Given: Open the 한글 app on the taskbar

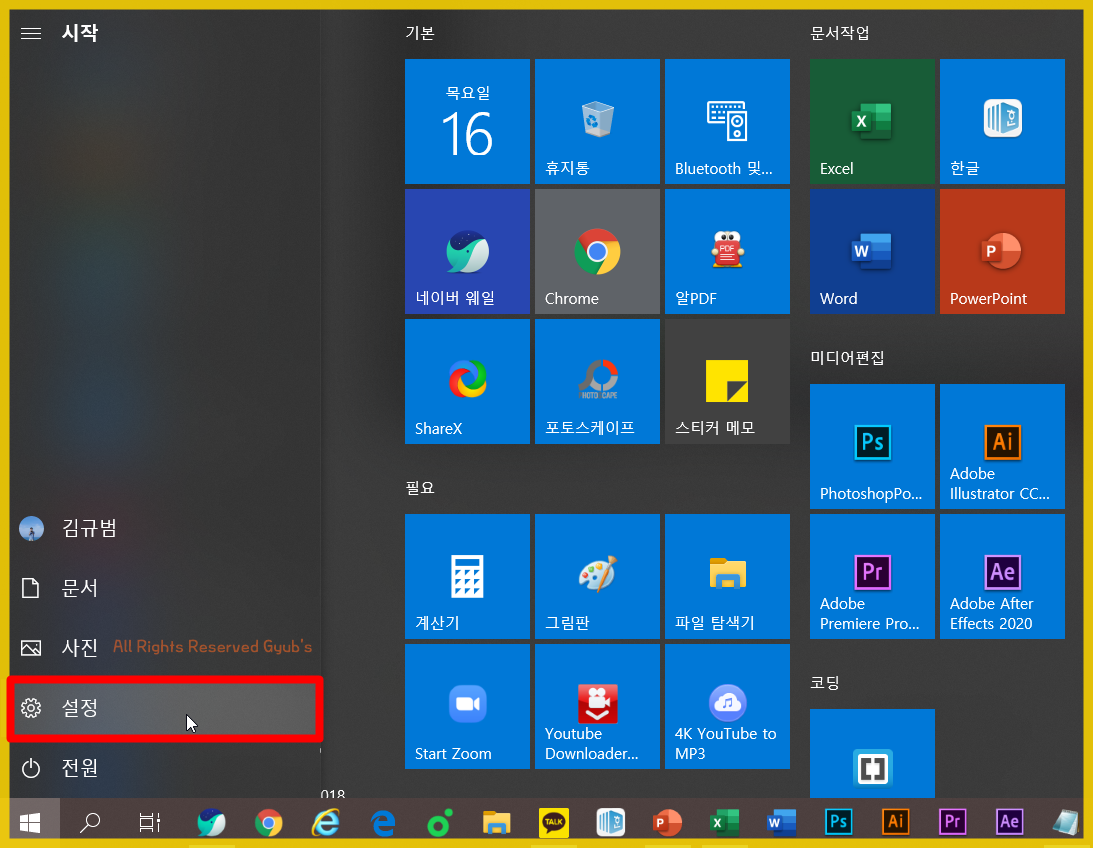Looking at the screenshot, I should [x=611, y=823].
